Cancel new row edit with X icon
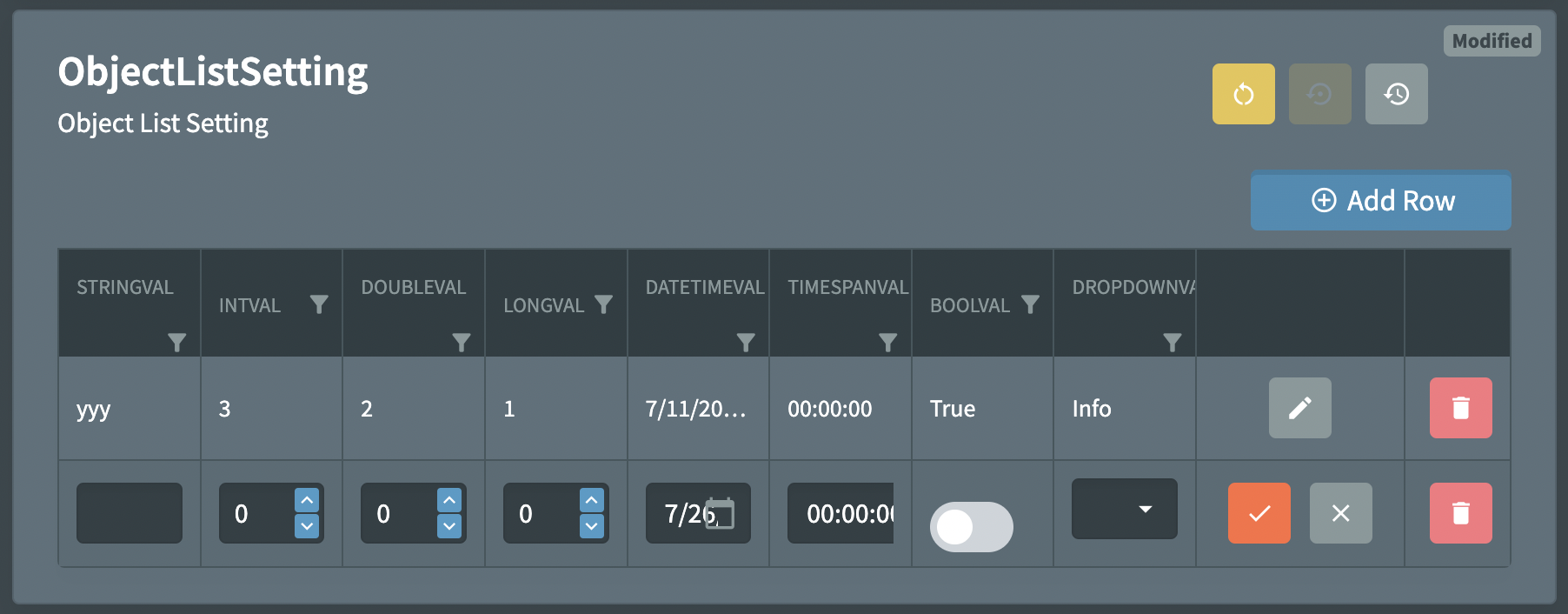Image resolution: width=1568 pixels, height=614 pixels. 1340,513
